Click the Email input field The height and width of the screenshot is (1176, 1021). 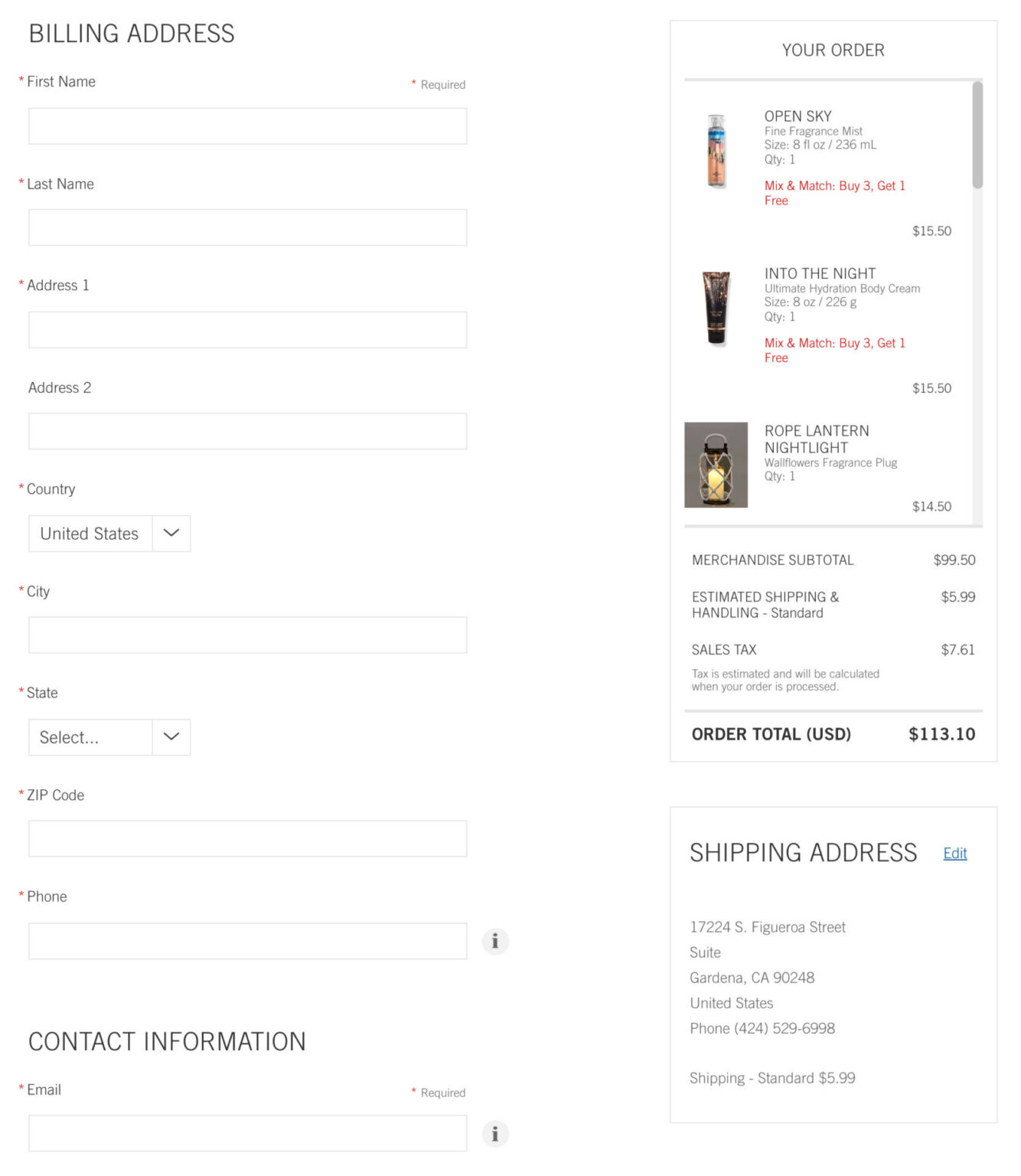(x=247, y=1133)
